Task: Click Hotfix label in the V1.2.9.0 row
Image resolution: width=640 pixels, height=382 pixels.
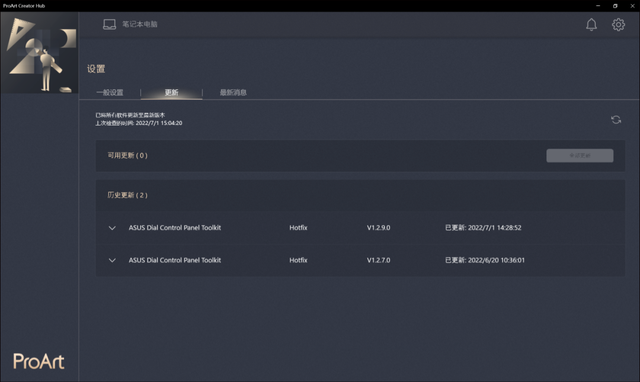Action: (x=298, y=228)
